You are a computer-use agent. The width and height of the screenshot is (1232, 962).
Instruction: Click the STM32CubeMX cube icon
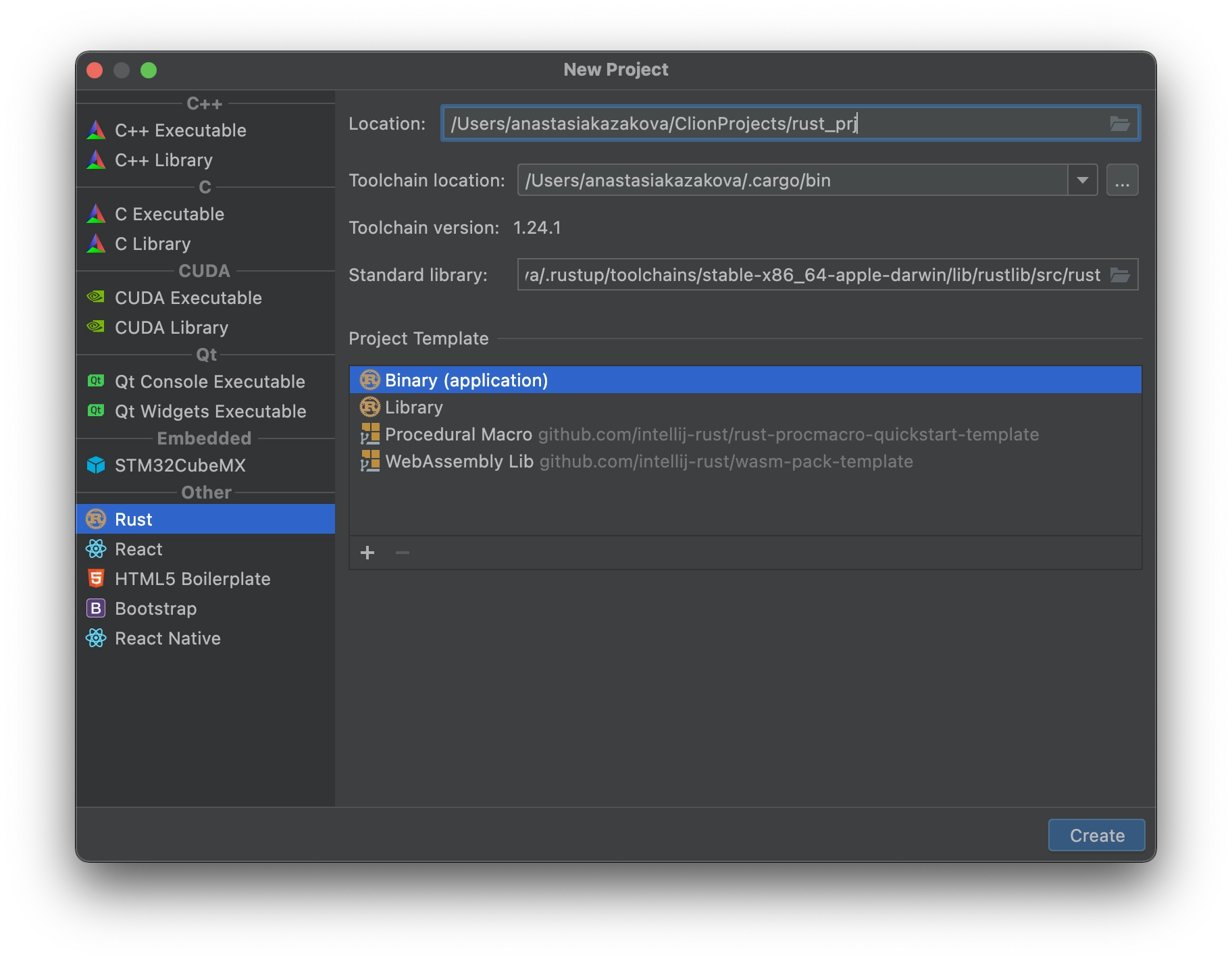point(96,465)
